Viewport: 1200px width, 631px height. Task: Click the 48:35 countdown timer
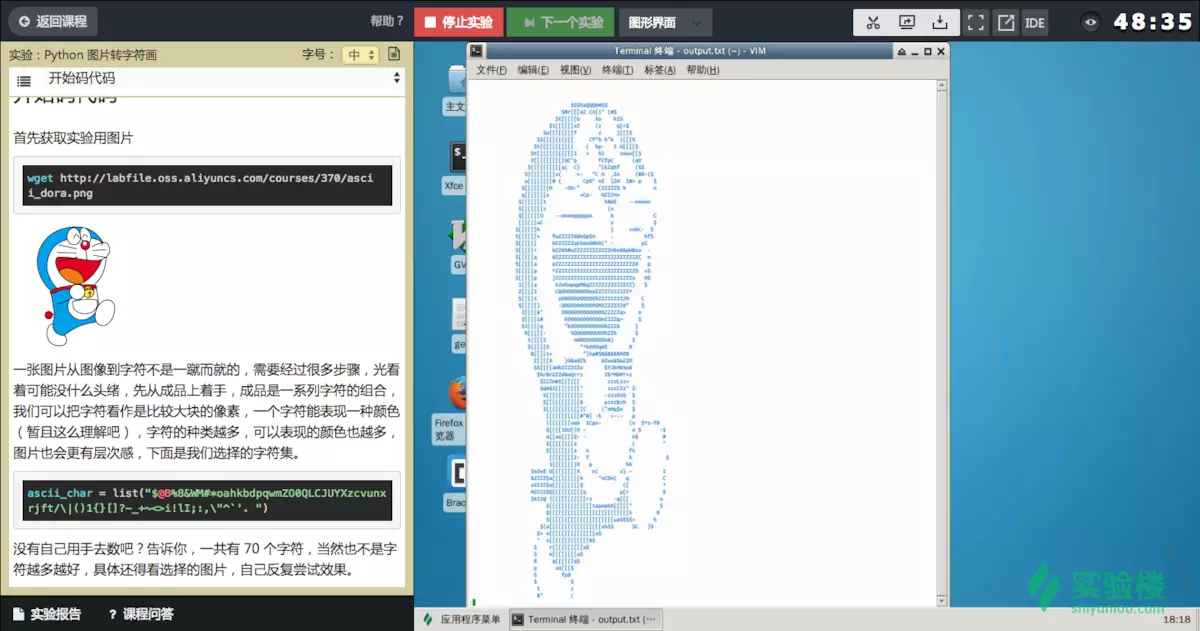click(1153, 22)
